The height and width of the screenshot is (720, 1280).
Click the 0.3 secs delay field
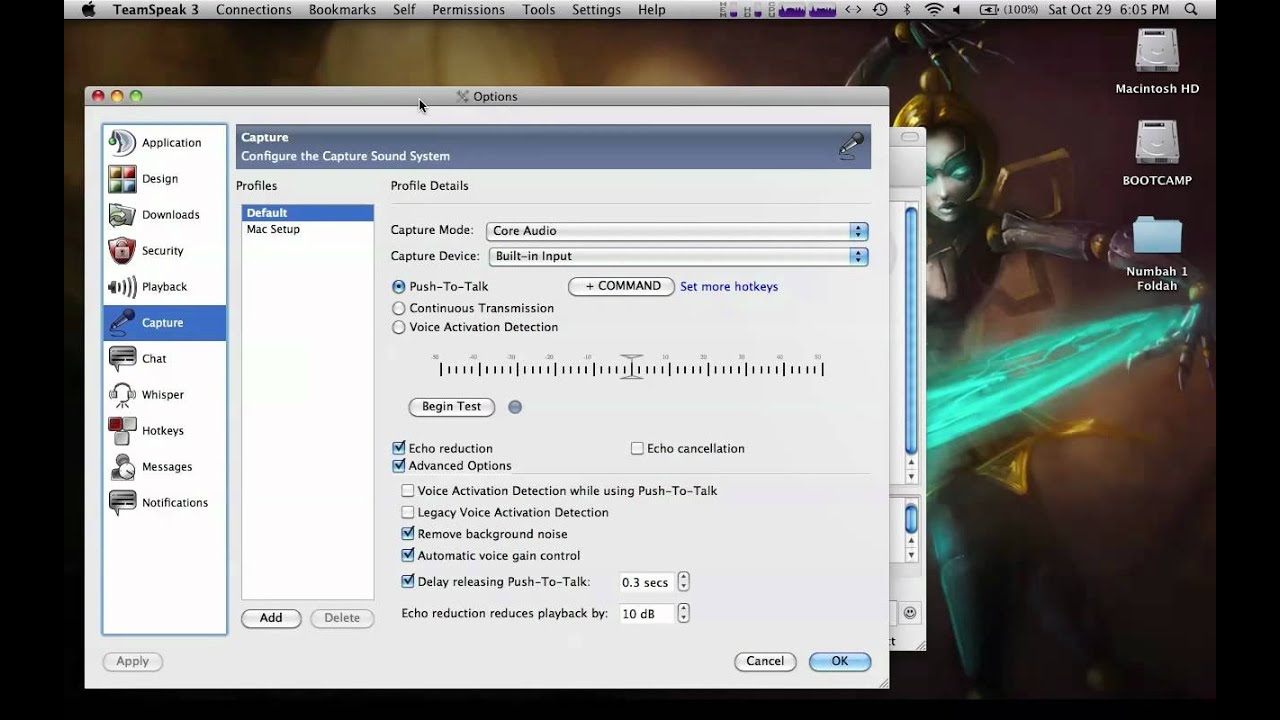[646, 582]
